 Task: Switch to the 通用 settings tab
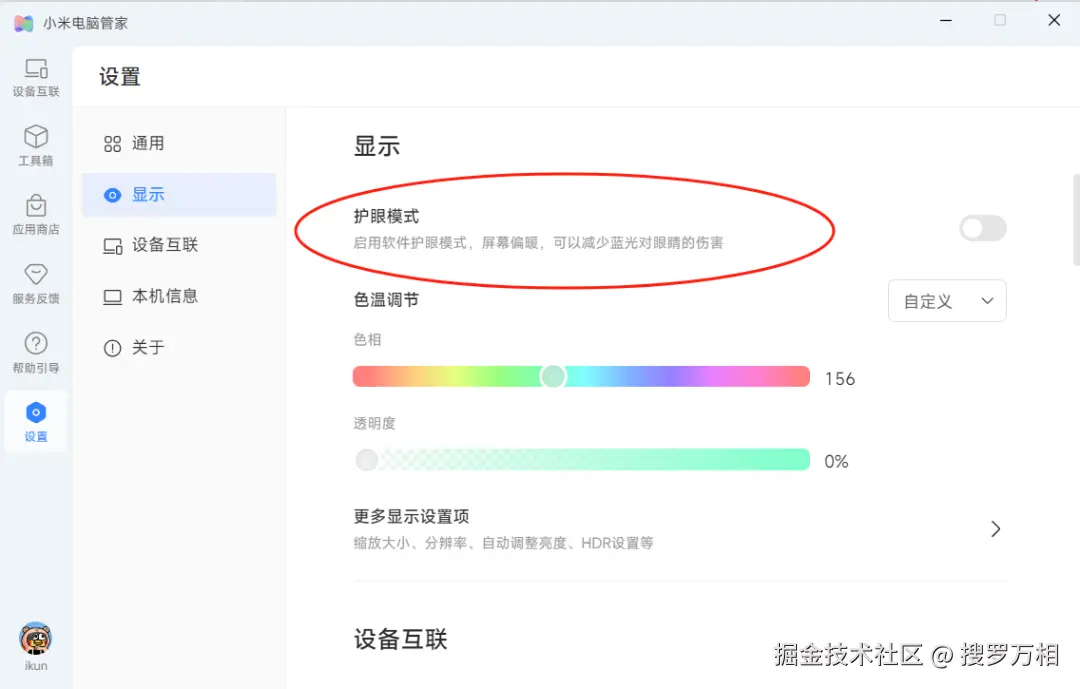coord(148,143)
